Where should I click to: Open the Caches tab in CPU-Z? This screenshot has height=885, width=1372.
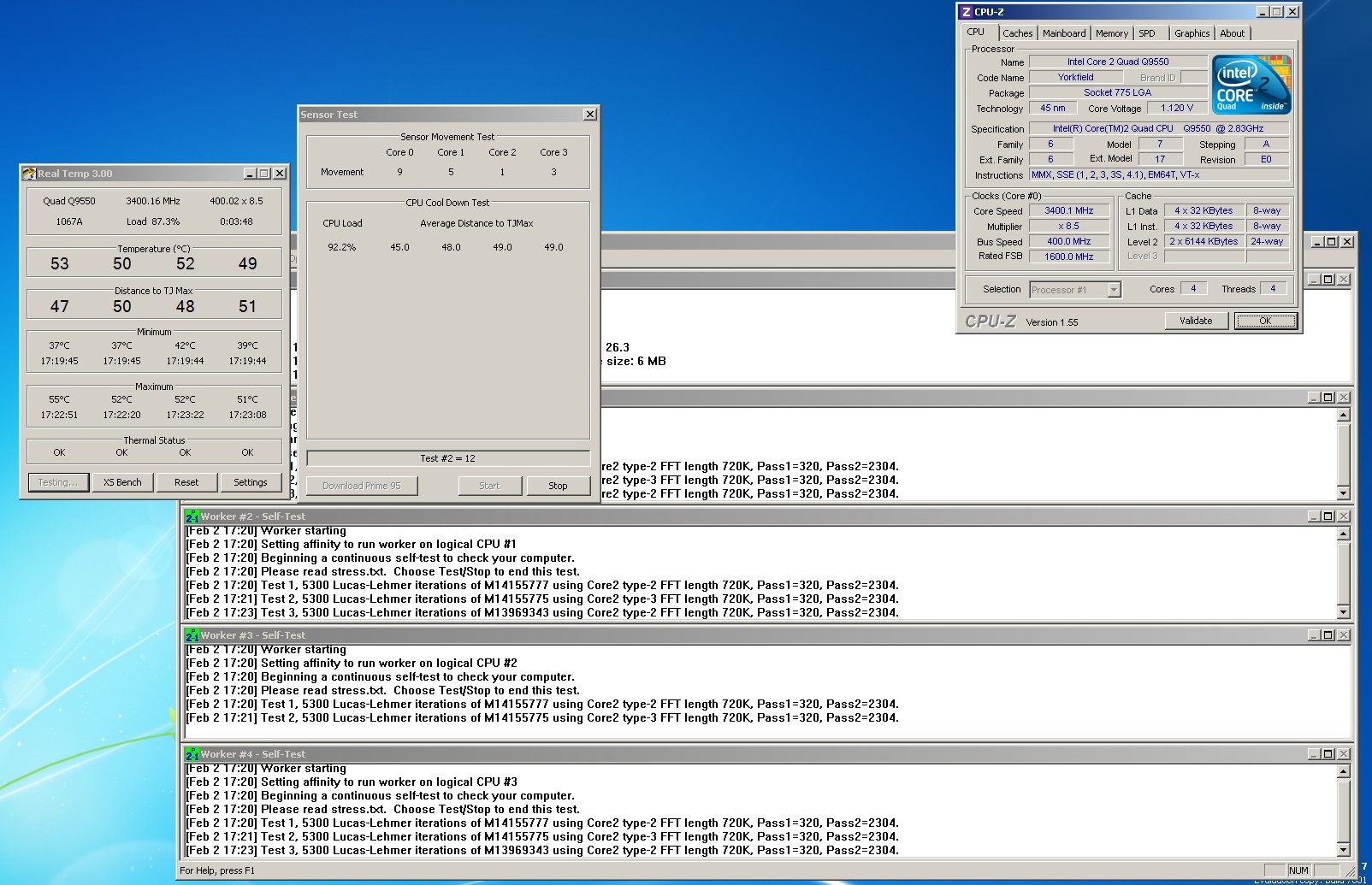point(1017,33)
